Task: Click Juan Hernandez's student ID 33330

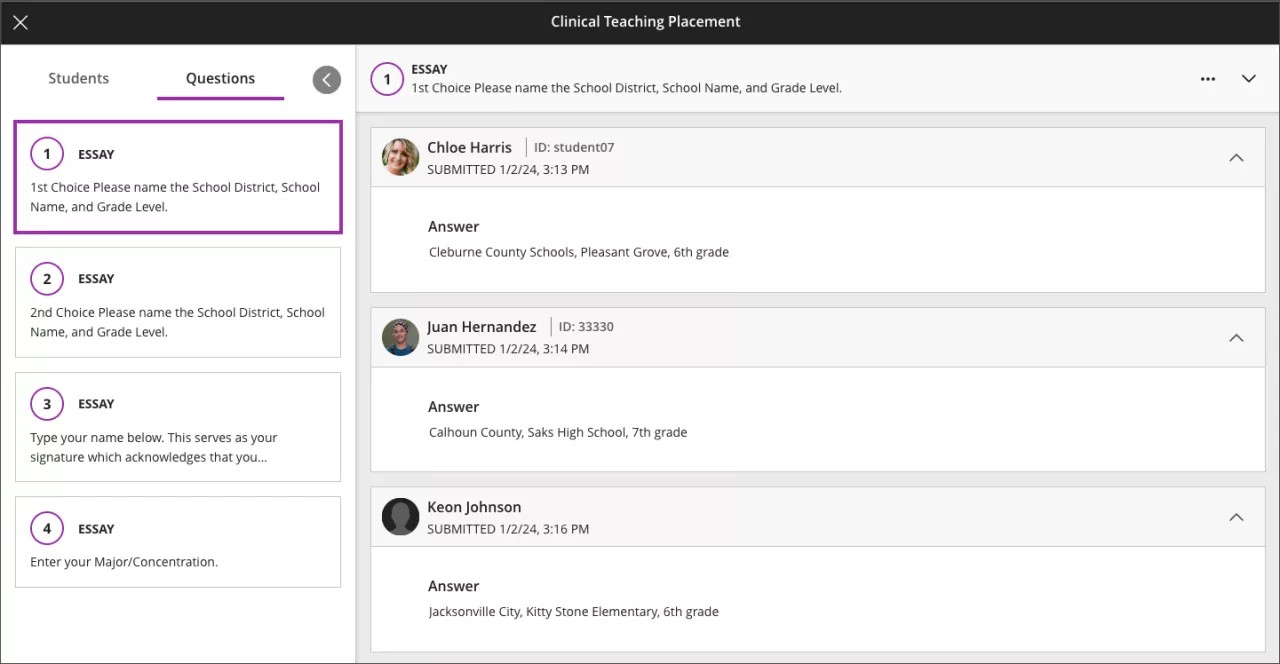Action: pos(585,326)
